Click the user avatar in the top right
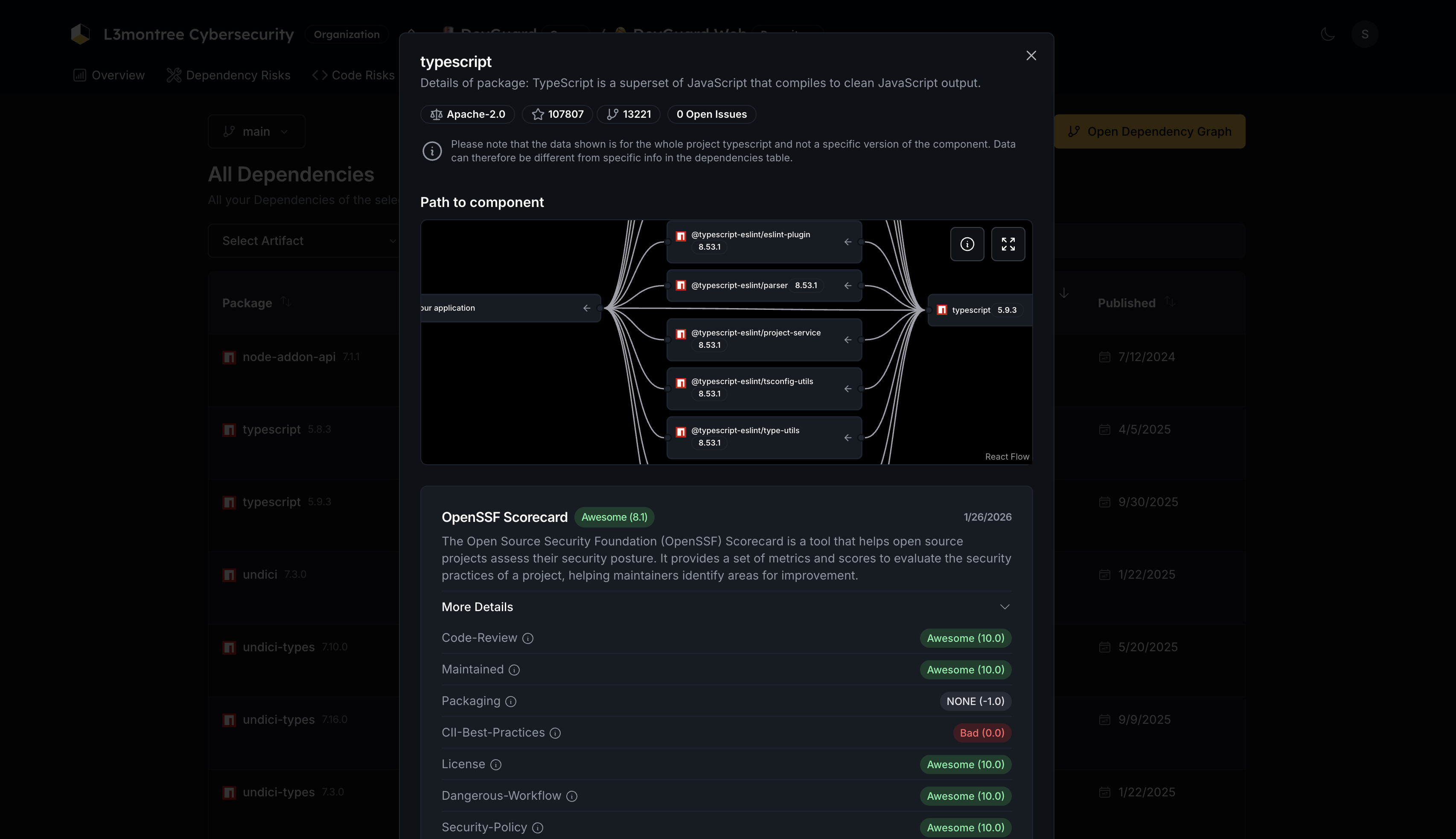 [1364, 33]
